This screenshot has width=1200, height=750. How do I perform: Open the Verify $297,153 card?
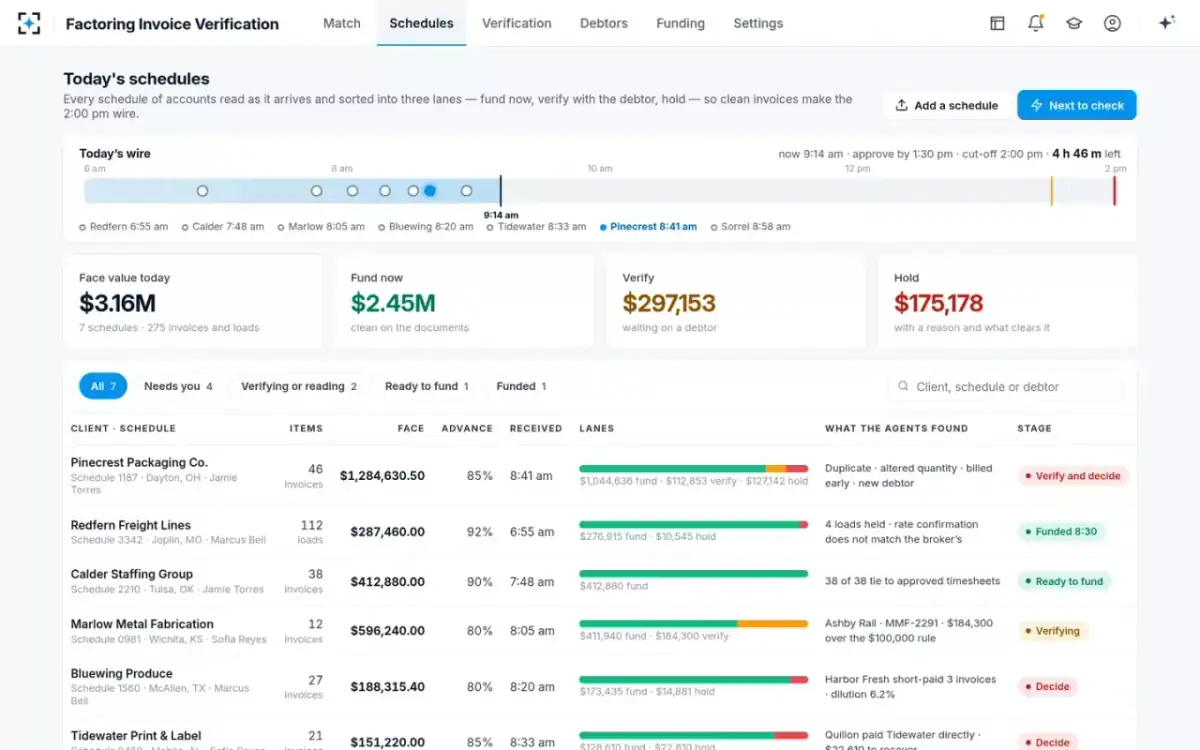point(736,301)
